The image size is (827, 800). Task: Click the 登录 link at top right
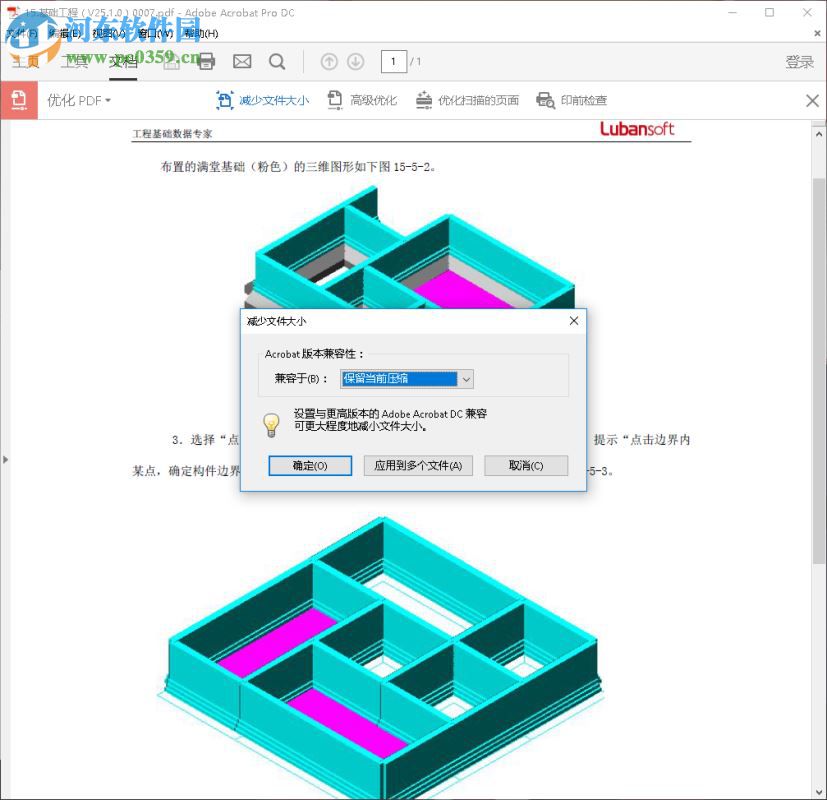coord(800,61)
